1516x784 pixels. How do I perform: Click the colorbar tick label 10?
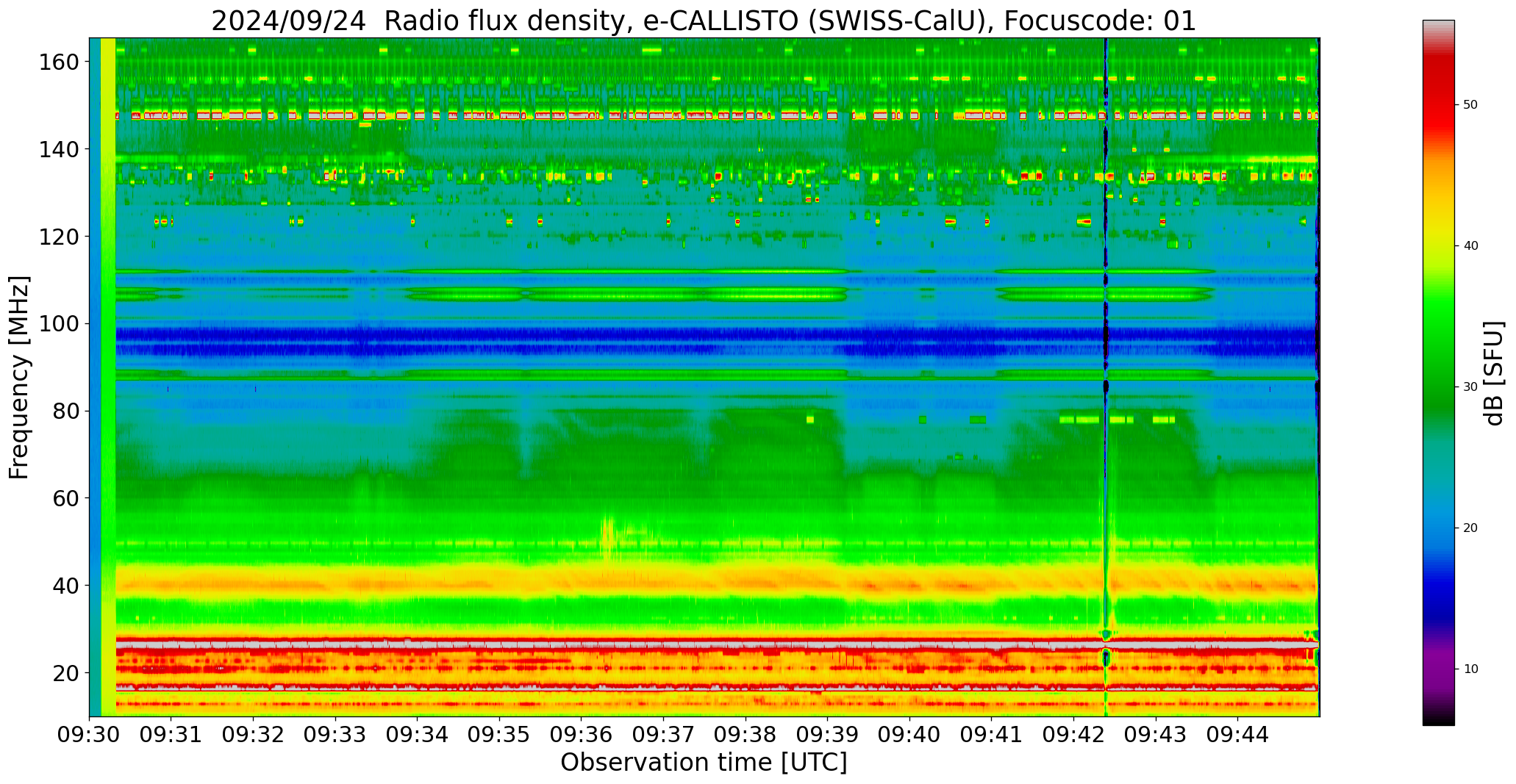click(1470, 669)
